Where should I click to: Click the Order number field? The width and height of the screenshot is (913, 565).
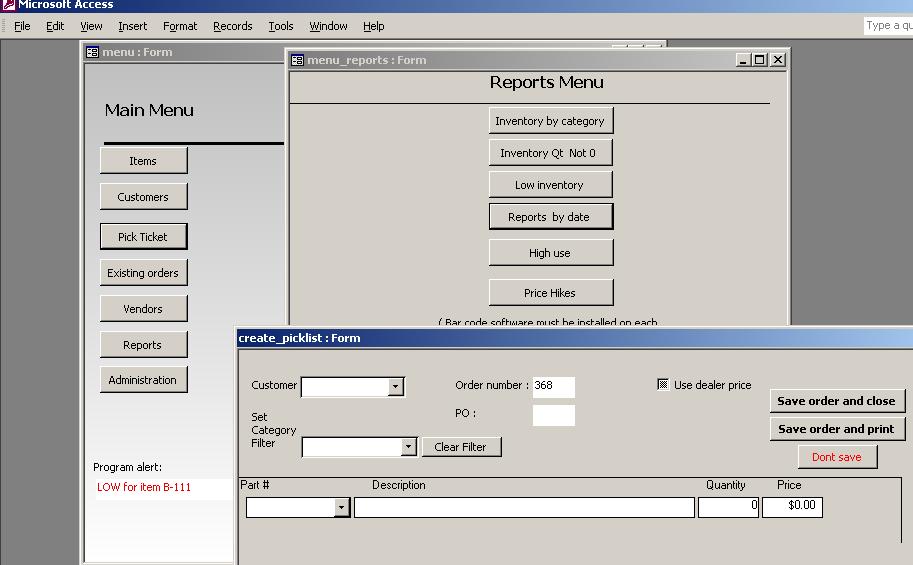pos(553,386)
